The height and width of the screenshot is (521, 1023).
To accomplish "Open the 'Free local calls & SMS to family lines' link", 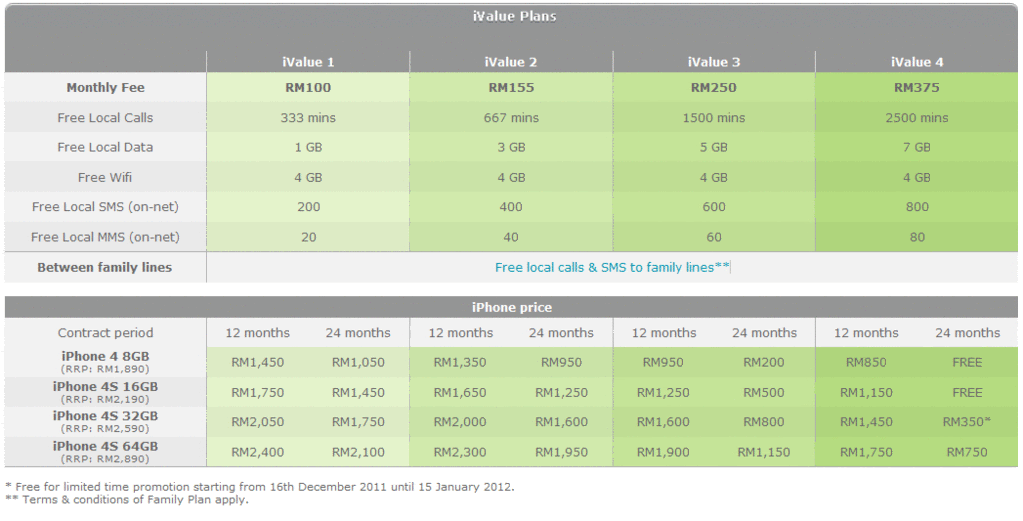I will [612, 267].
